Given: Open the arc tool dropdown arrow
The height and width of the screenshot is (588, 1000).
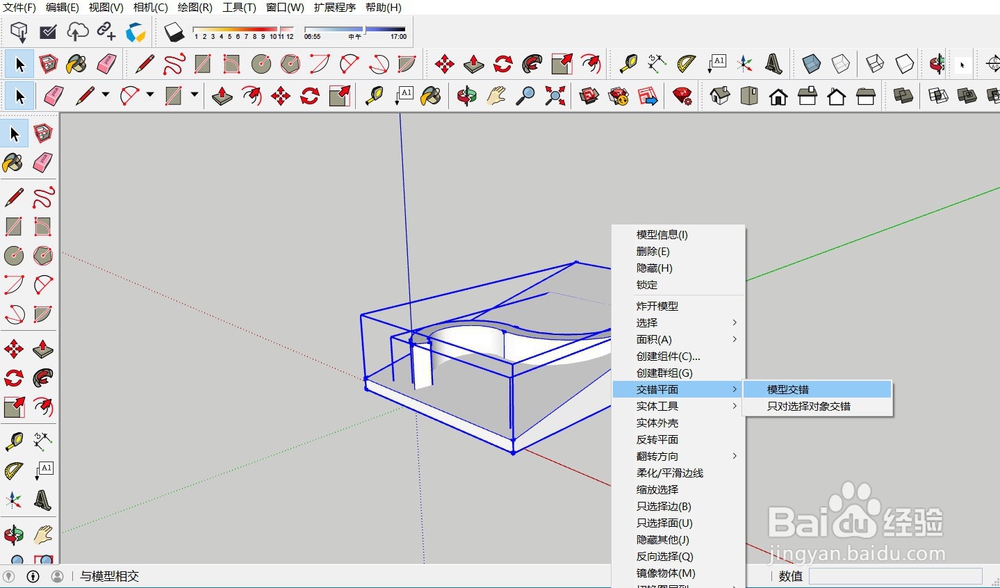Looking at the screenshot, I should click(x=150, y=95).
